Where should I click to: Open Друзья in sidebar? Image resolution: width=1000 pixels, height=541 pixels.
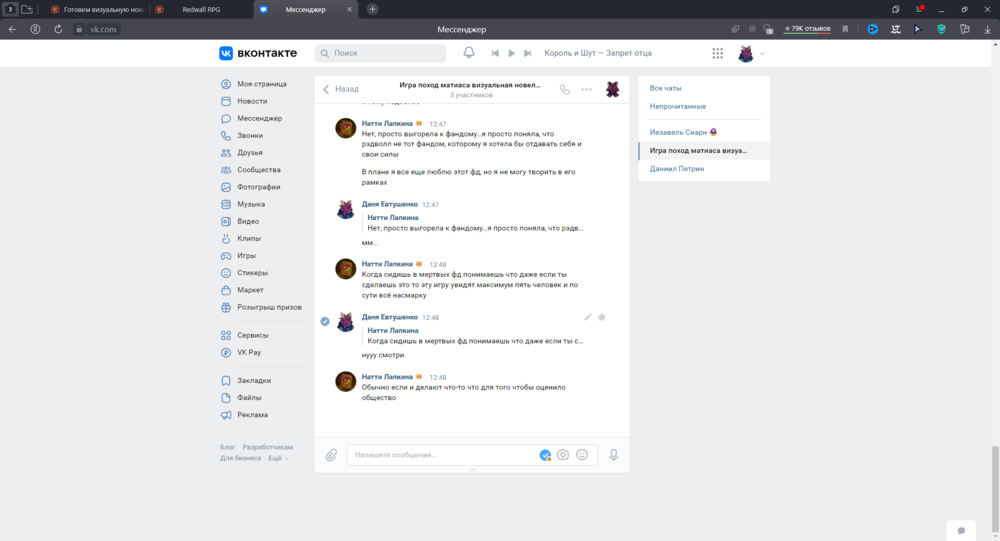click(x=242, y=152)
